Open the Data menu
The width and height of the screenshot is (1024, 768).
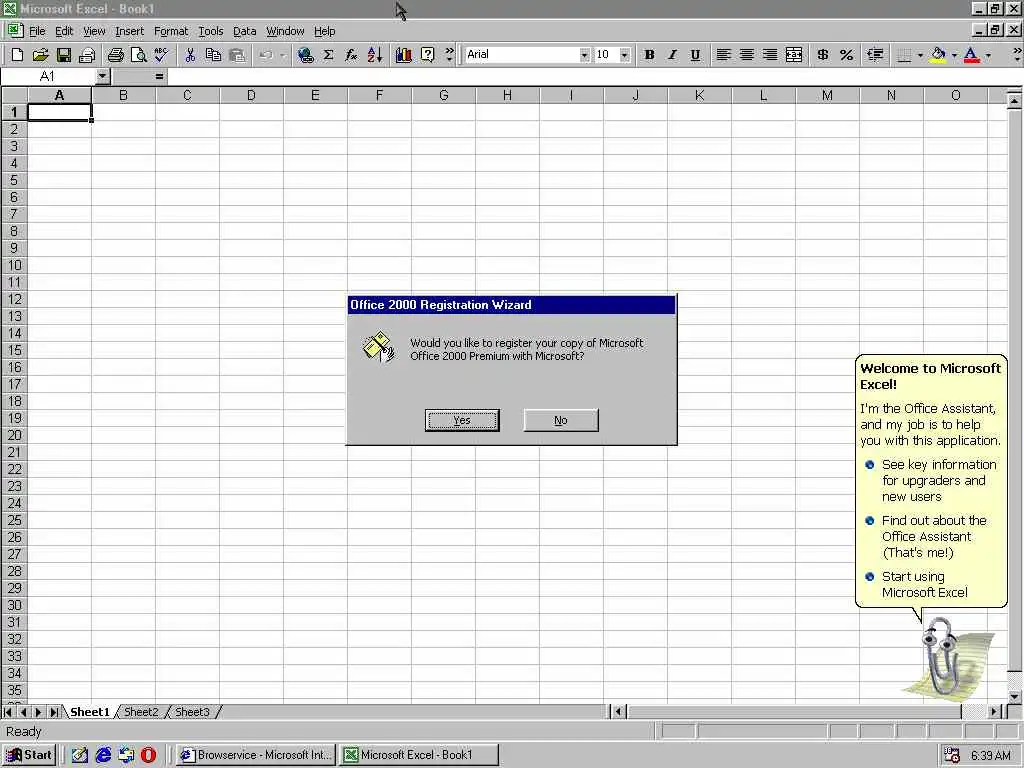244,31
